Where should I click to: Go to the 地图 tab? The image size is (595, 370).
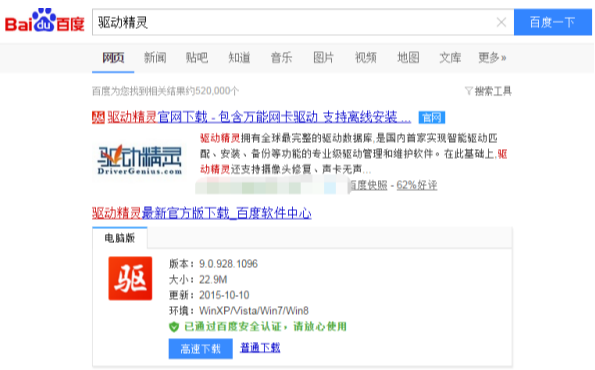tap(408, 58)
